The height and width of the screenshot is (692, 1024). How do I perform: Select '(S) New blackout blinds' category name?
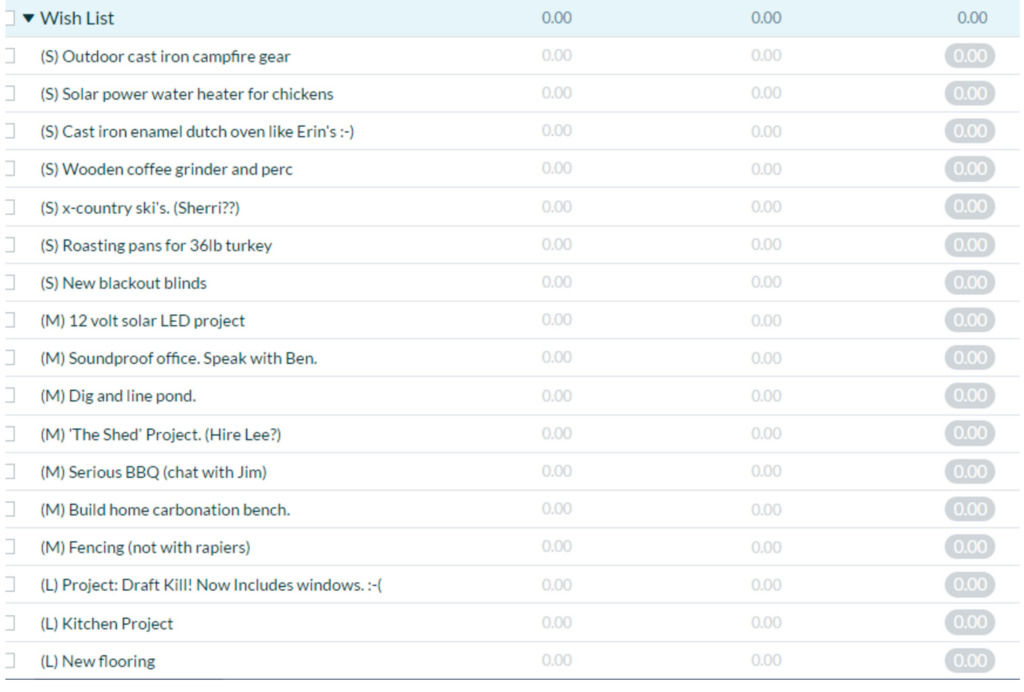(x=123, y=283)
